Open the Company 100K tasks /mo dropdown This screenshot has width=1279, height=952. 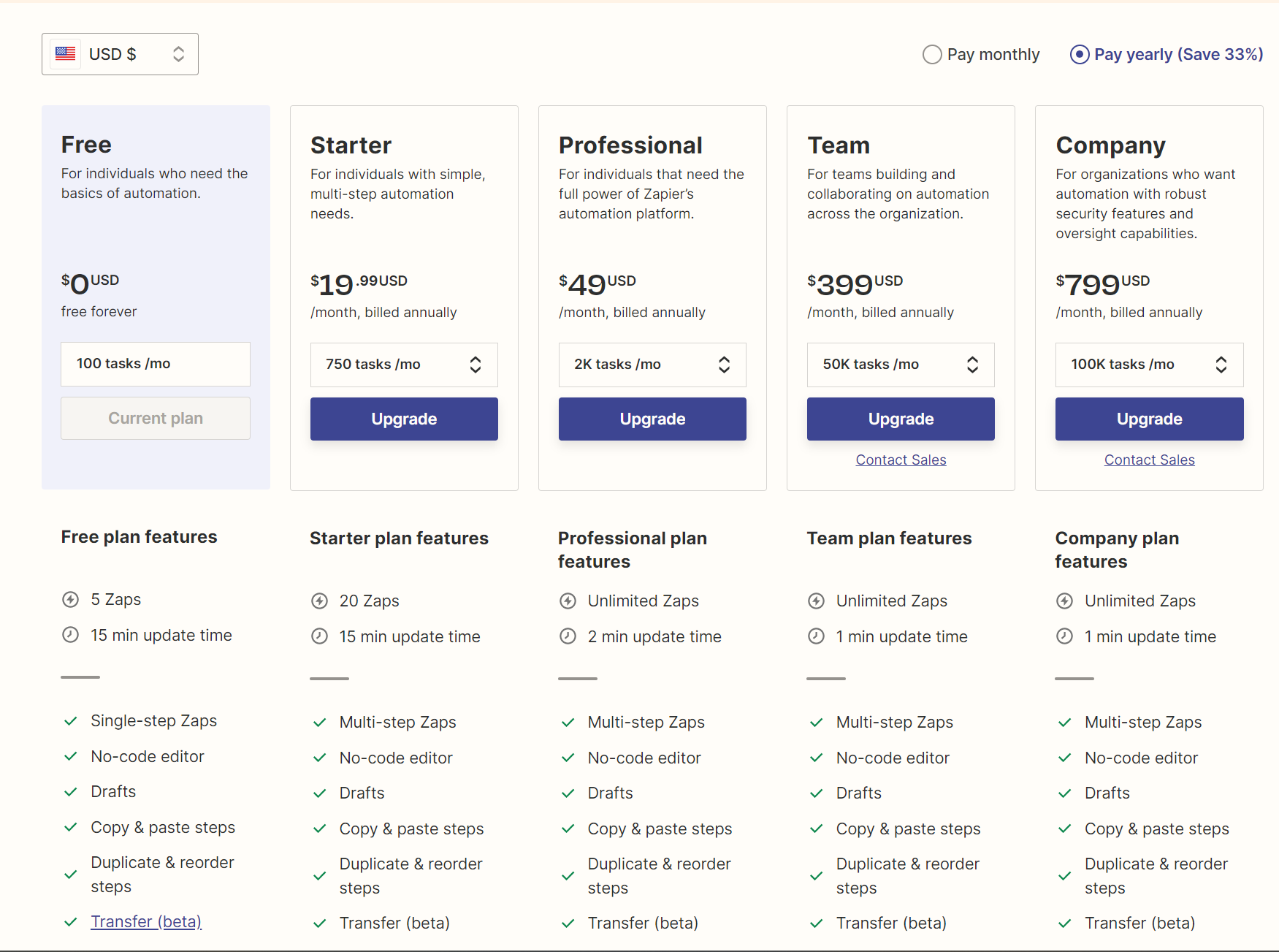click(1149, 365)
